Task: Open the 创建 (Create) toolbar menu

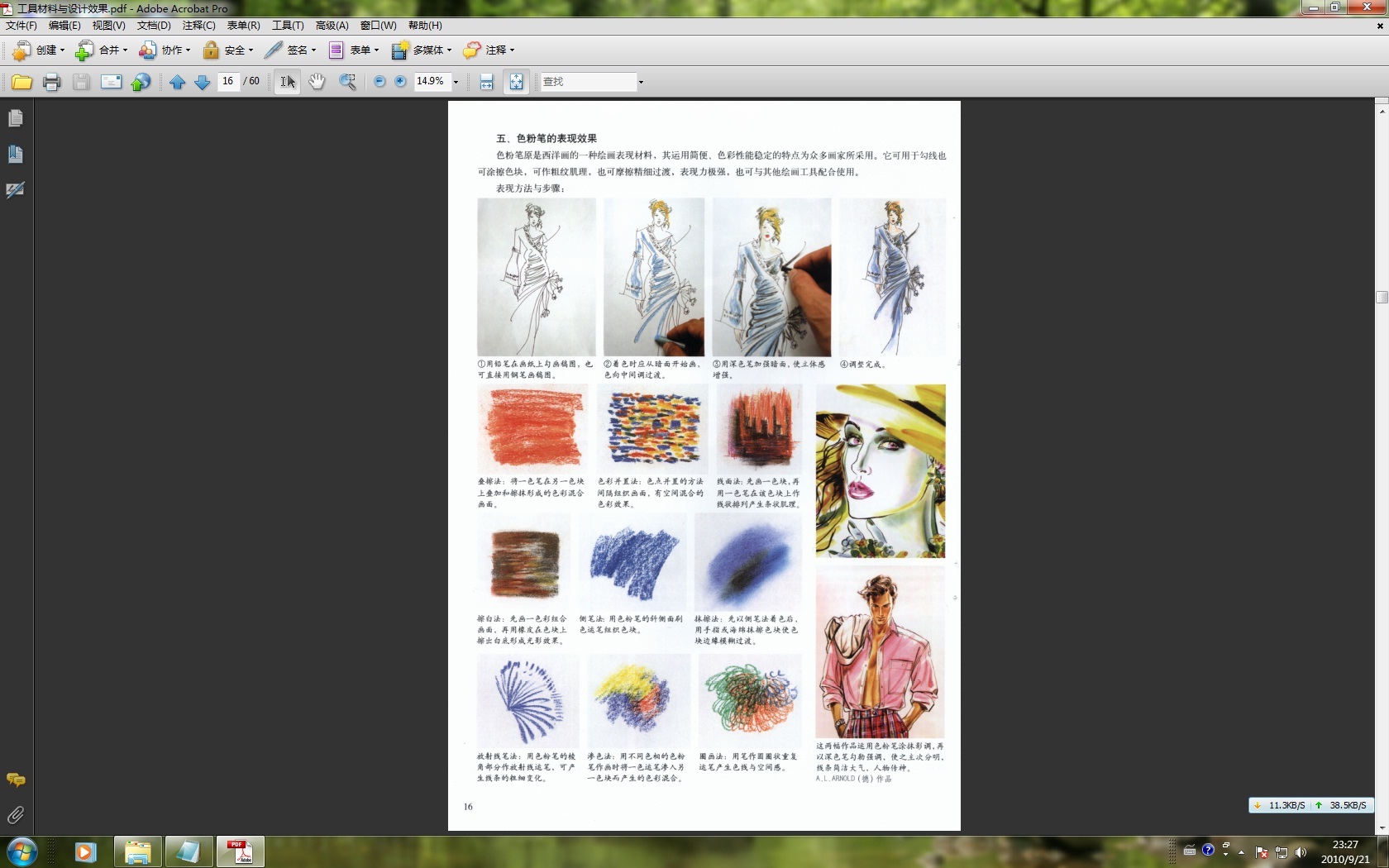Action: [38, 50]
